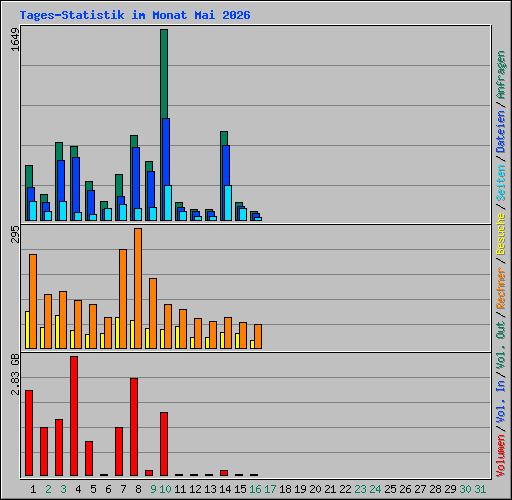Click the day 16 axis label
Image resolution: width=512 pixels, height=500 pixels.
click(x=255, y=489)
